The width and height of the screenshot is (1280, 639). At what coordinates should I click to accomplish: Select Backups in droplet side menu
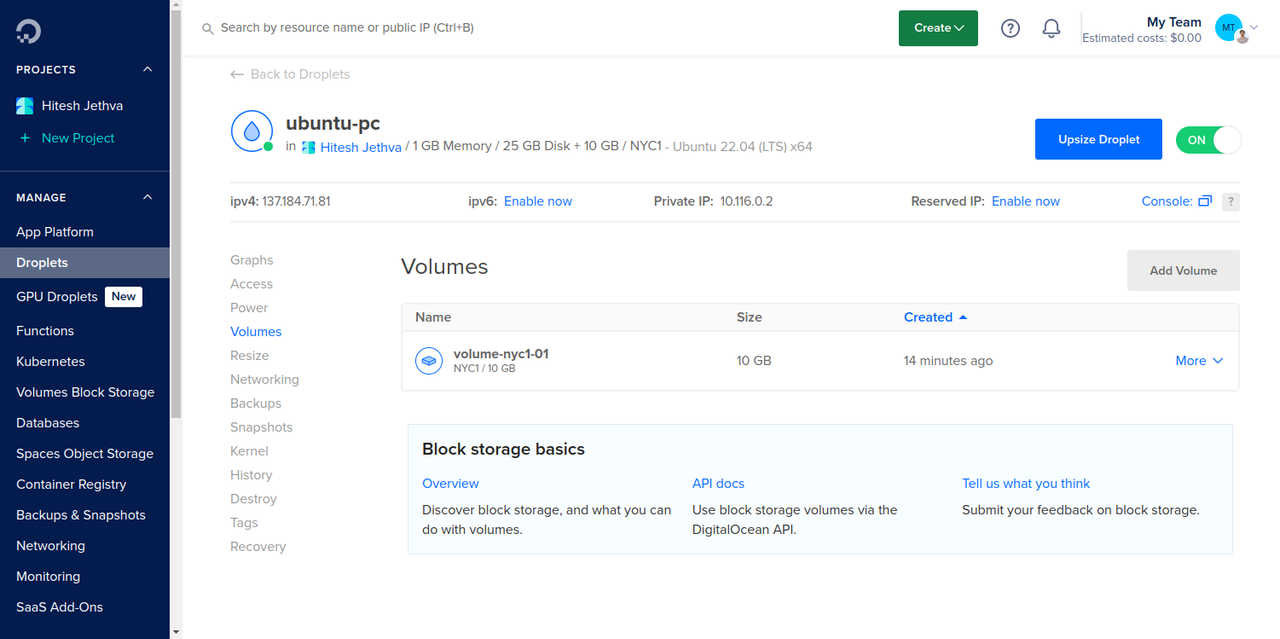tap(256, 404)
